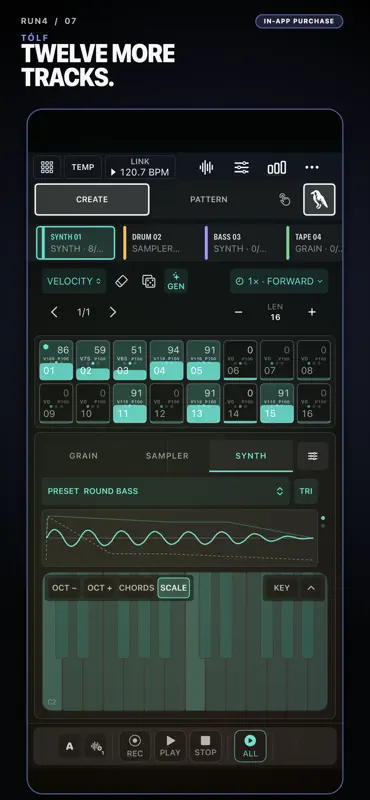Click the green dot beside envelope display

coord(323,518)
